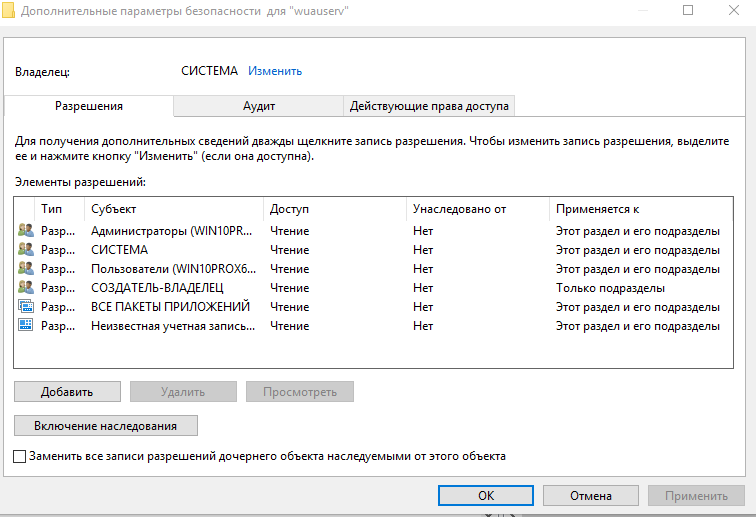This screenshot has height=517, width=756.
Task: Click the Изменить owner link
Action: (275, 71)
